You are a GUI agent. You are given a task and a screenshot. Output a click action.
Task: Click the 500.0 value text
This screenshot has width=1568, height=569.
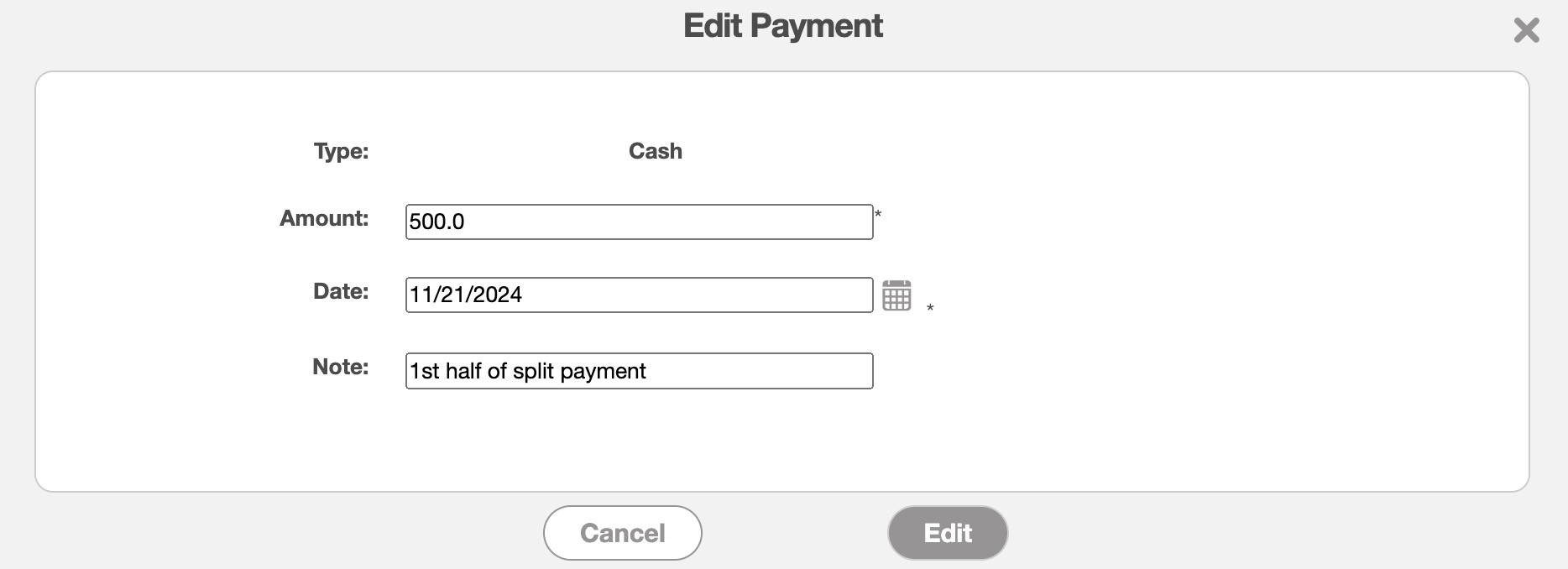(436, 222)
